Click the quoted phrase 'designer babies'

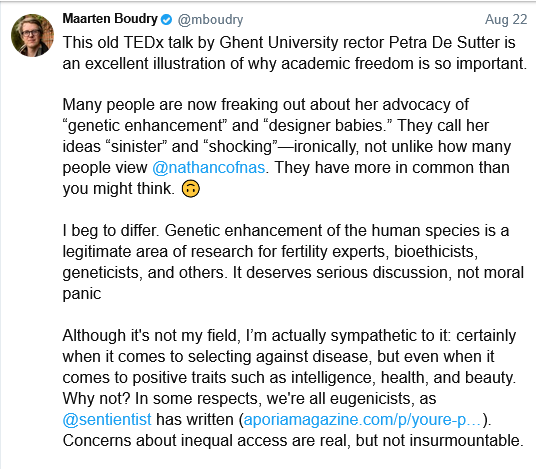[325, 125]
